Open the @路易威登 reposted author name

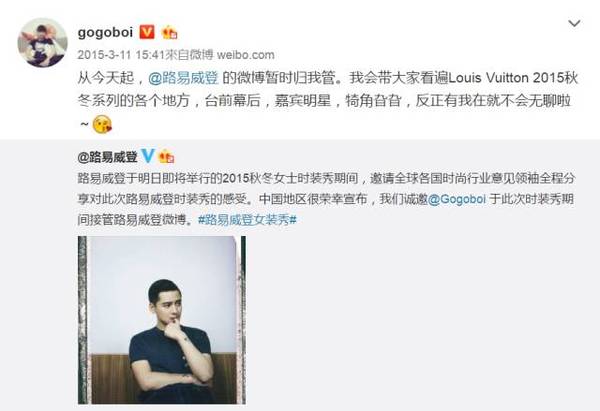[x=108, y=157]
